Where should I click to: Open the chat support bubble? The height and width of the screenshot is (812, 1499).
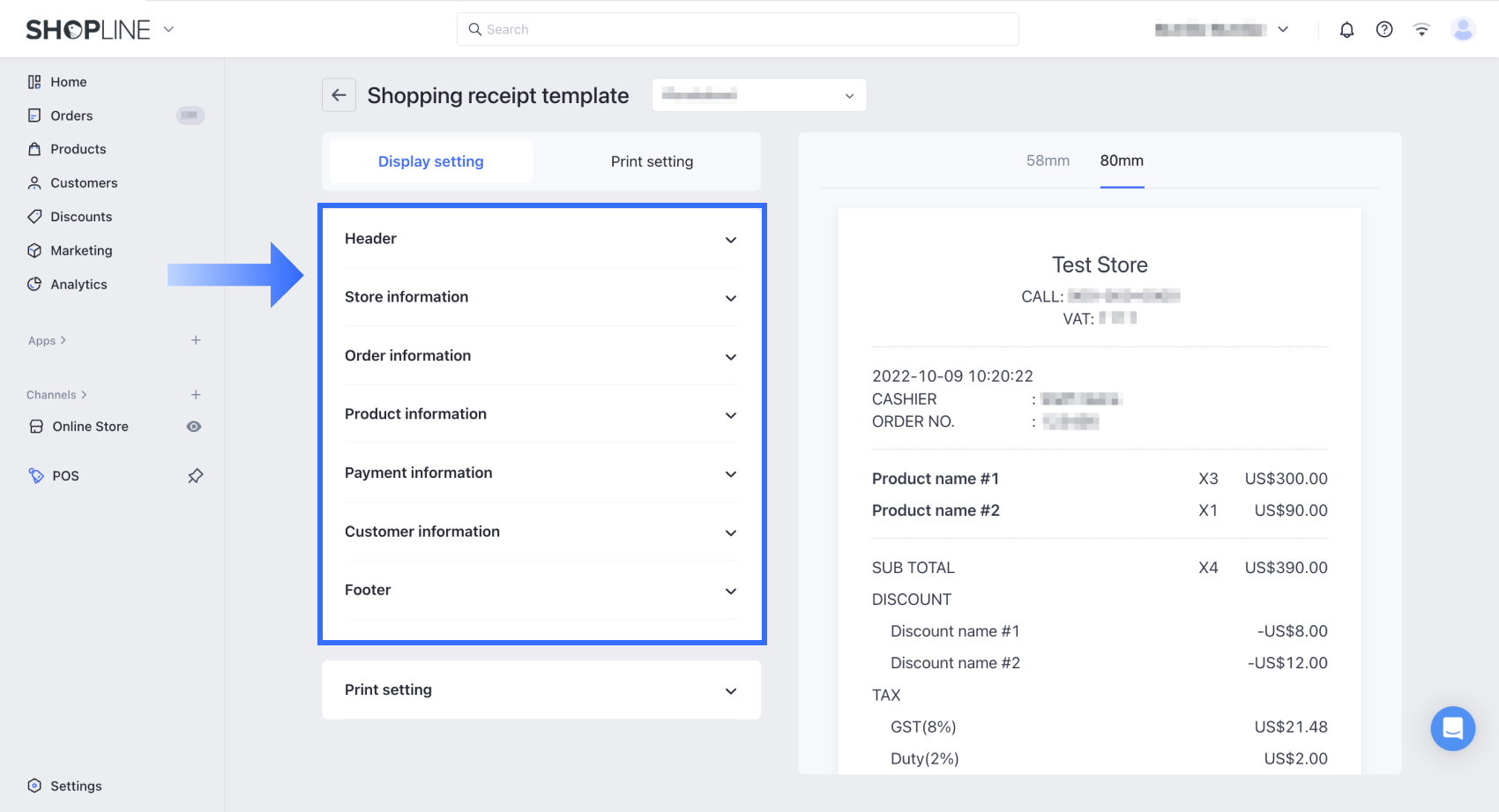(1452, 728)
